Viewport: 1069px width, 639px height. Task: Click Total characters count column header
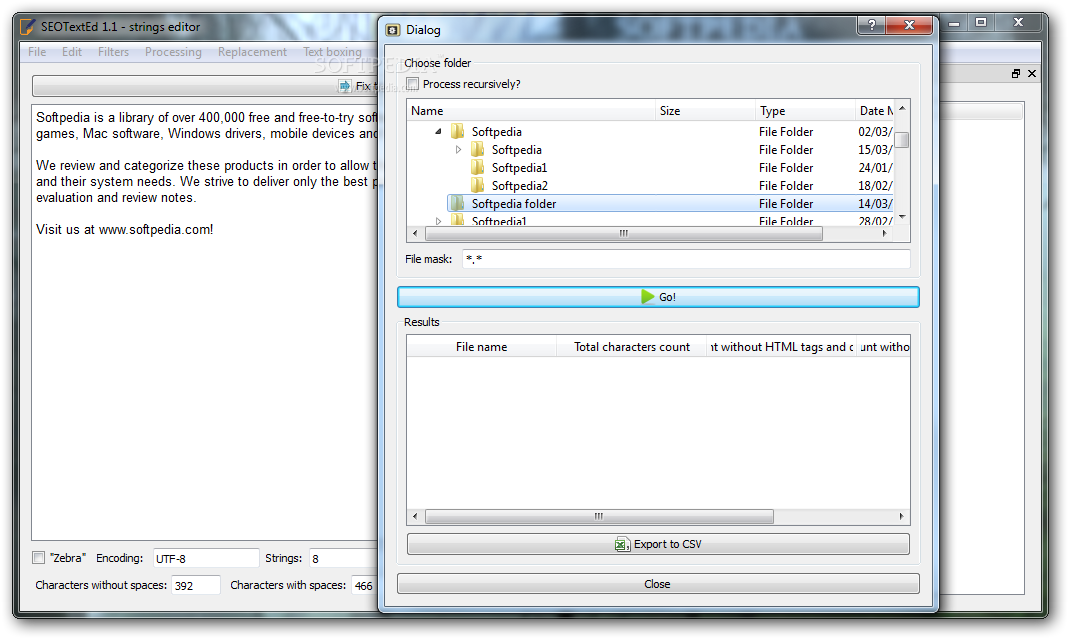(x=631, y=346)
